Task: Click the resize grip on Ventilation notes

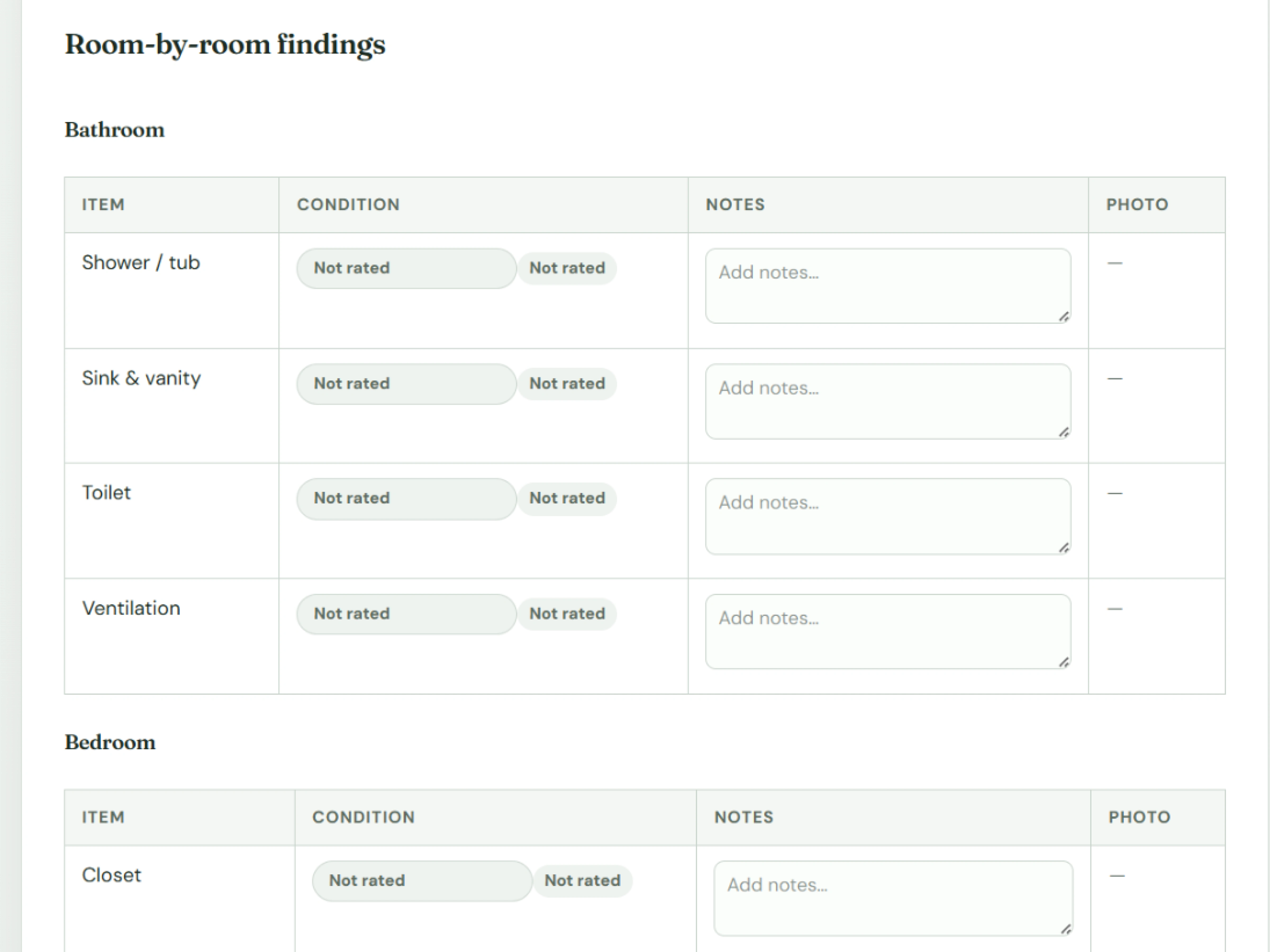Action: tap(1064, 662)
